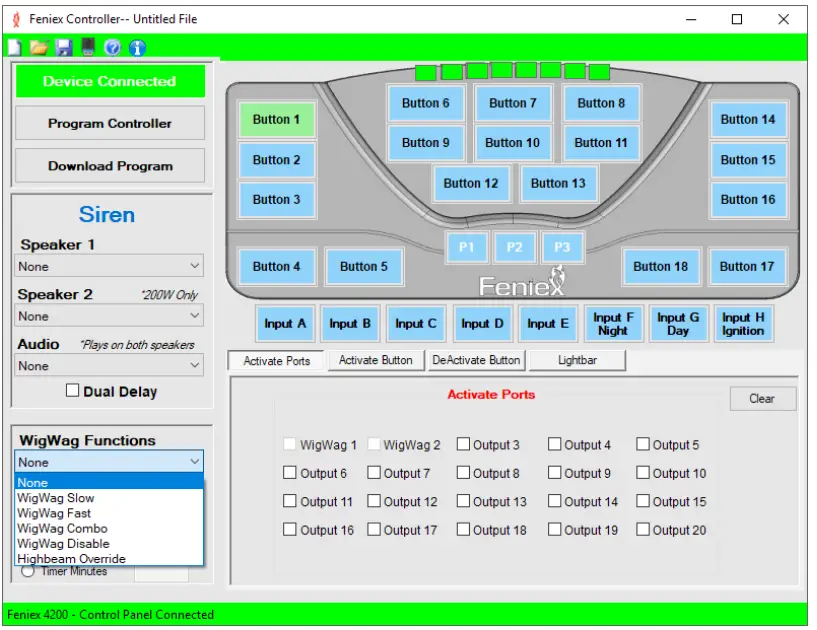Select Input A
The height and width of the screenshot is (630, 817).
click(285, 324)
